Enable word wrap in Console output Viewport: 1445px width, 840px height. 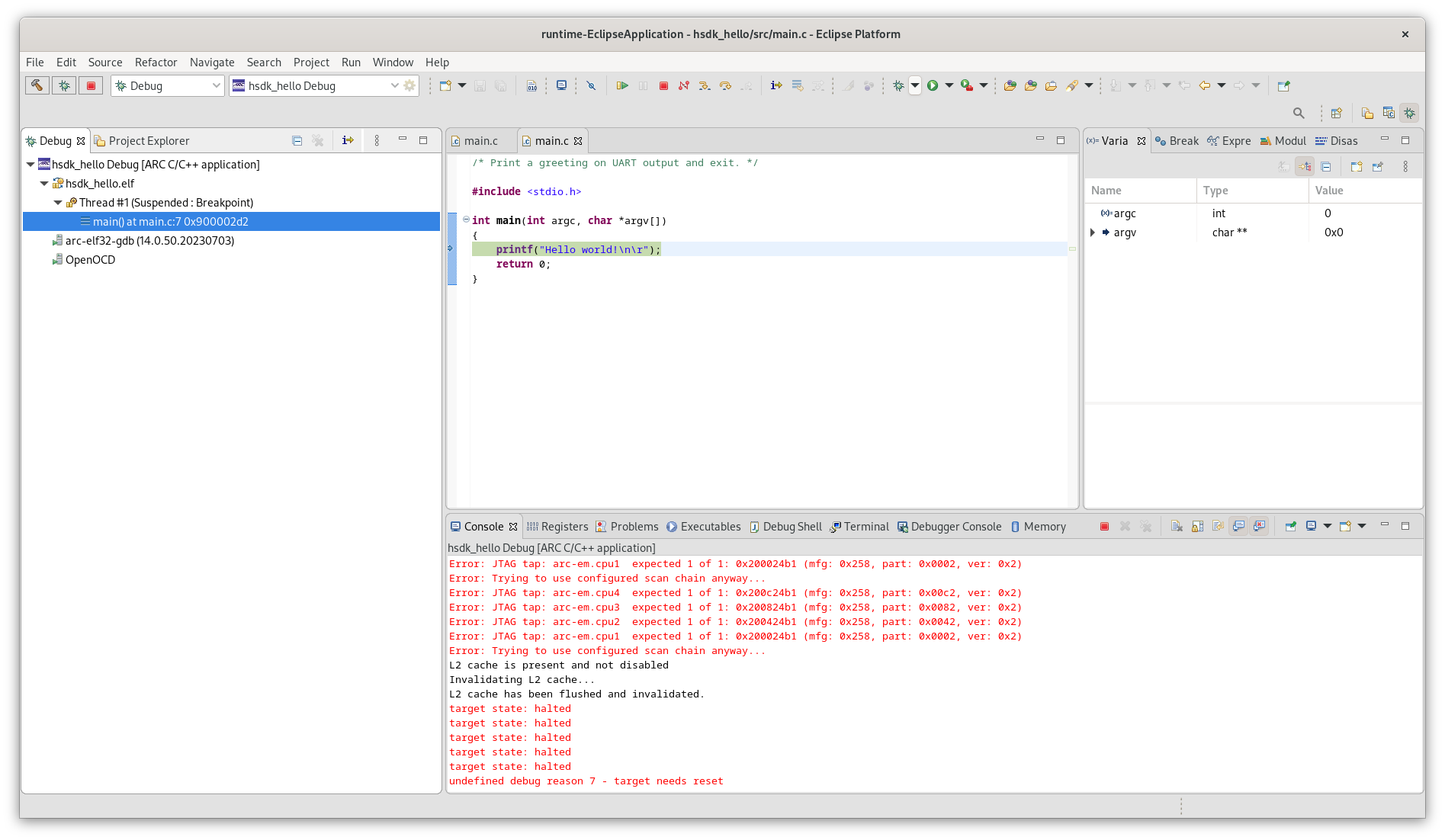[1218, 526]
